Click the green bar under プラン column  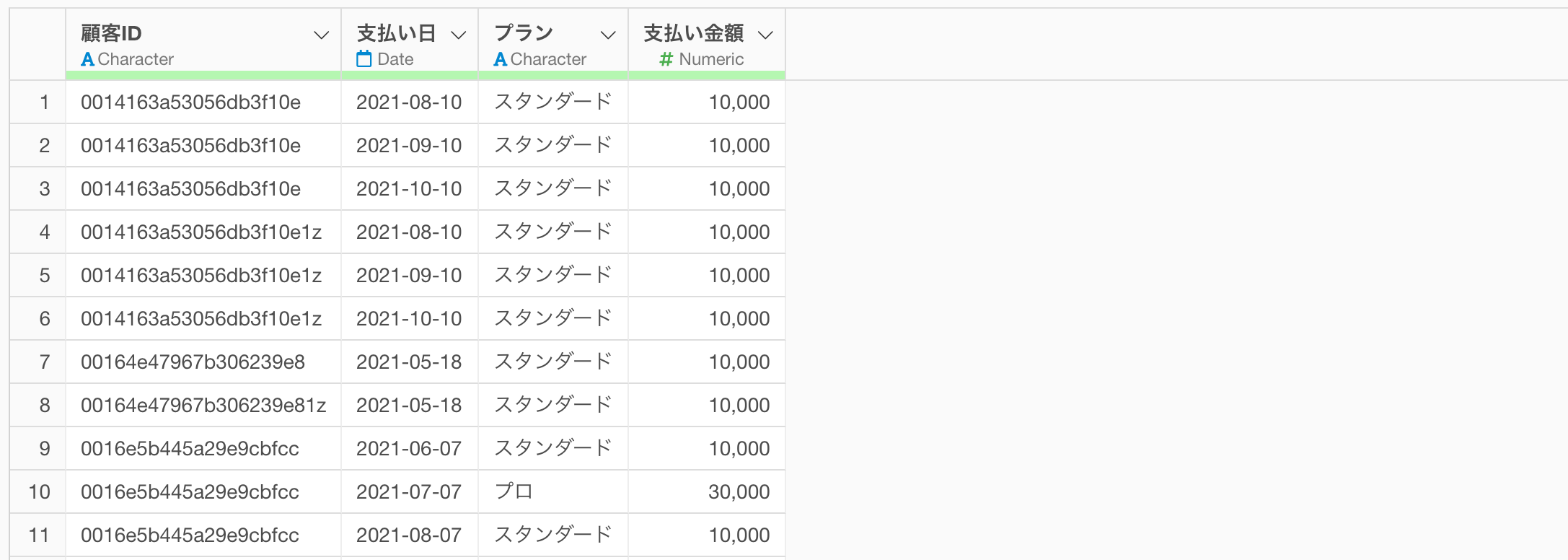(553, 75)
